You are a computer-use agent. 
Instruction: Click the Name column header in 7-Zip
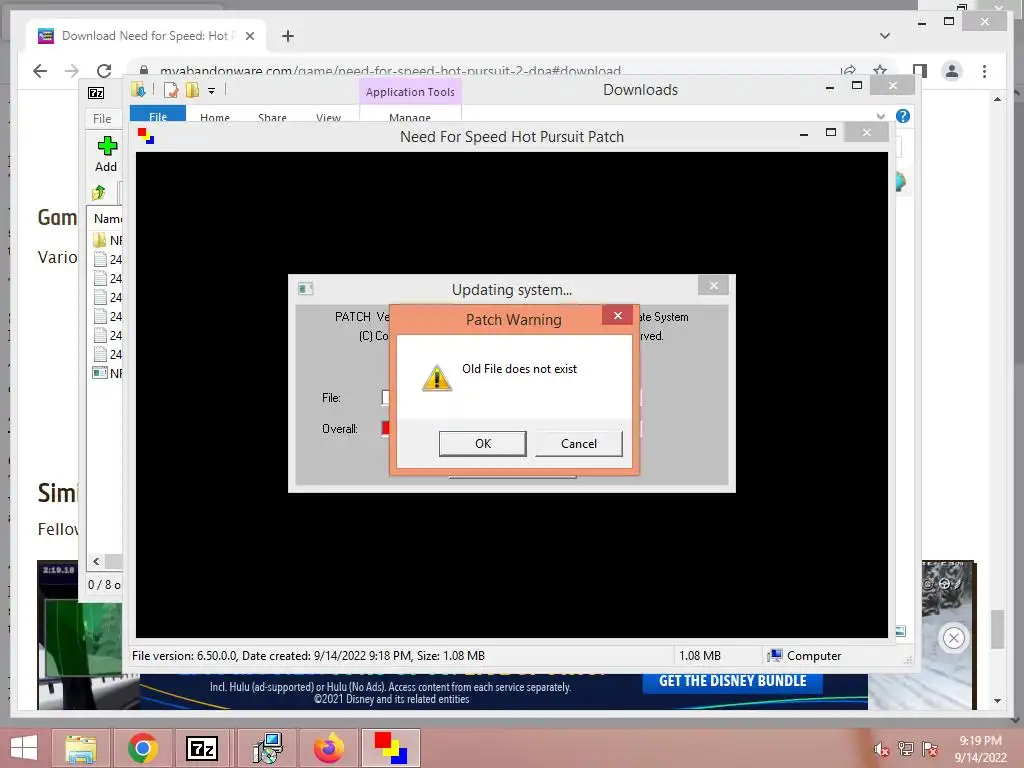107,219
